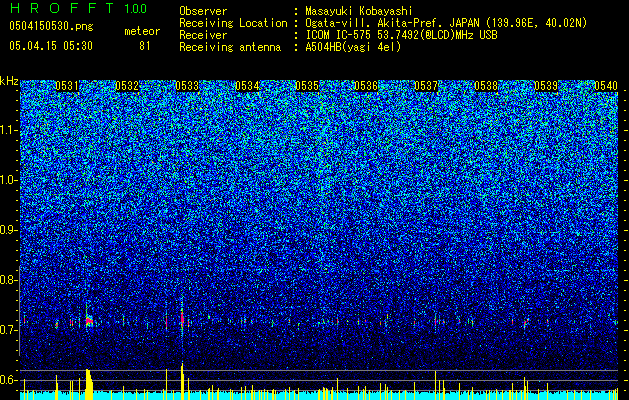The height and width of the screenshot is (400, 629).
Task: Click the strong meteor echo after 0531
Action: point(89,321)
